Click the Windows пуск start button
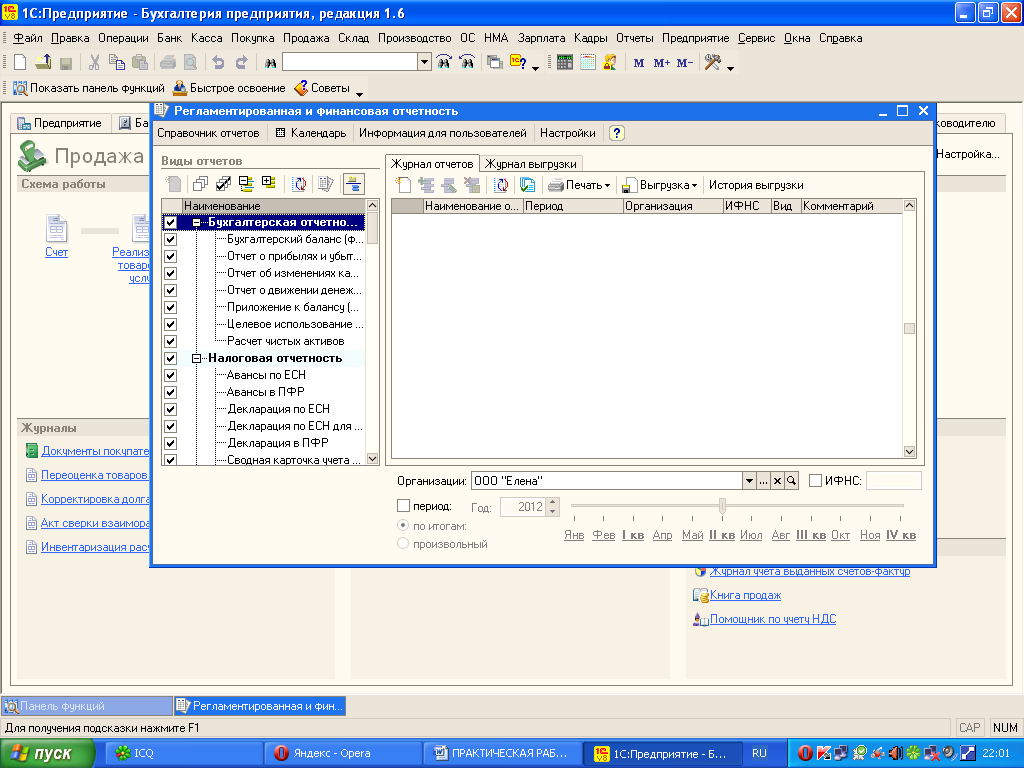The width and height of the screenshot is (1024, 768). click(47, 754)
